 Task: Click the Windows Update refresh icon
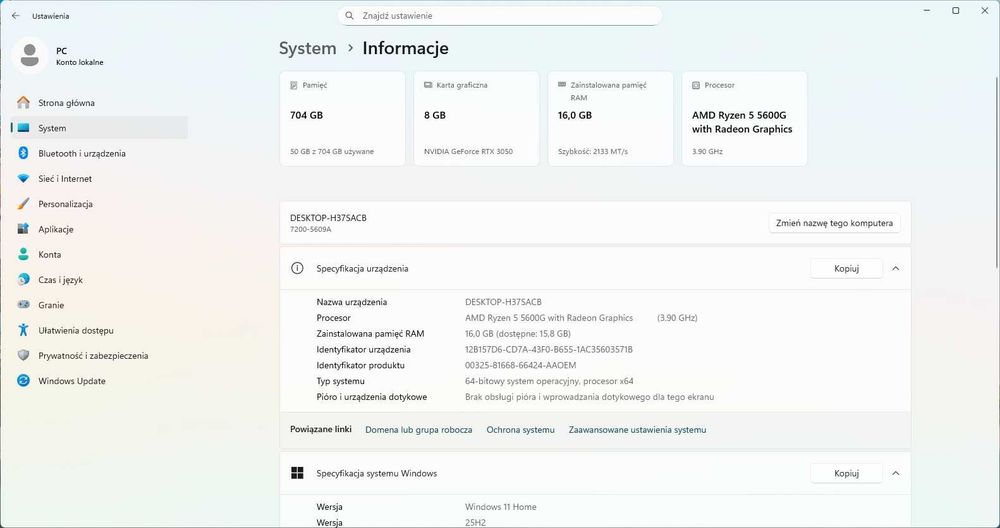coord(24,381)
